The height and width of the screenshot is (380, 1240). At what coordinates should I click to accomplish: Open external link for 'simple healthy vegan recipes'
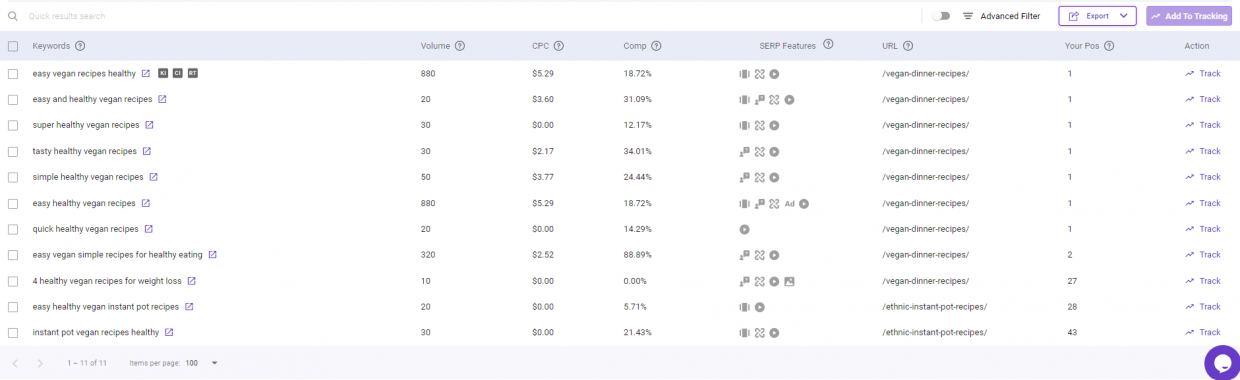pos(154,177)
